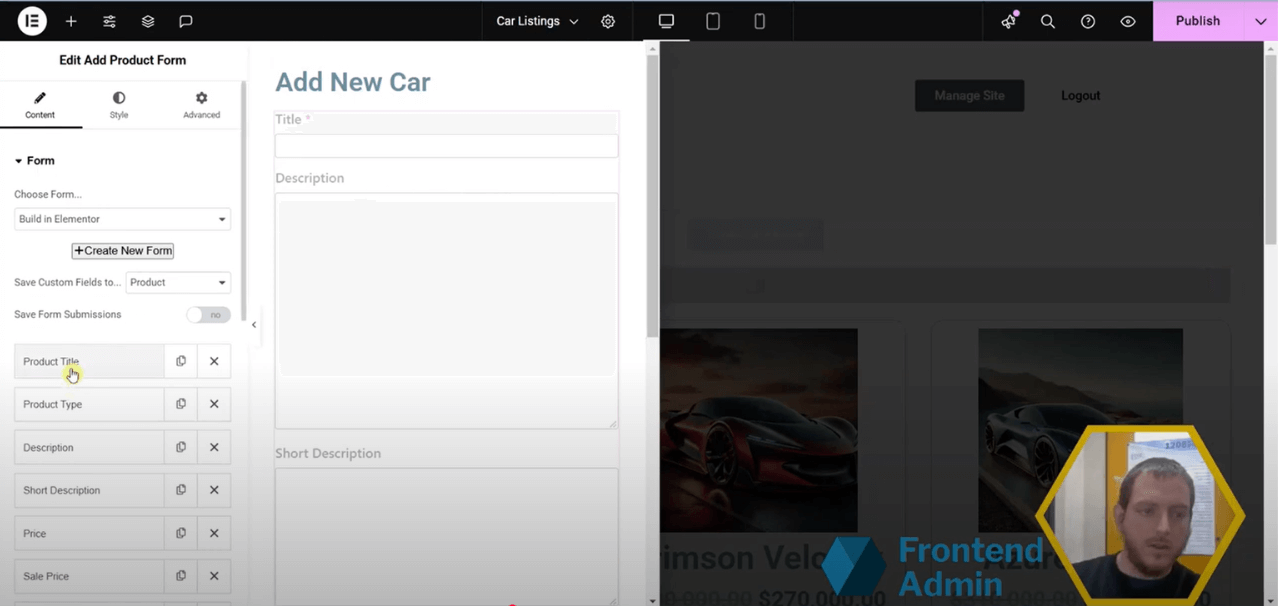
Task: Switch to mobile preview mode
Action: tap(757, 20)
